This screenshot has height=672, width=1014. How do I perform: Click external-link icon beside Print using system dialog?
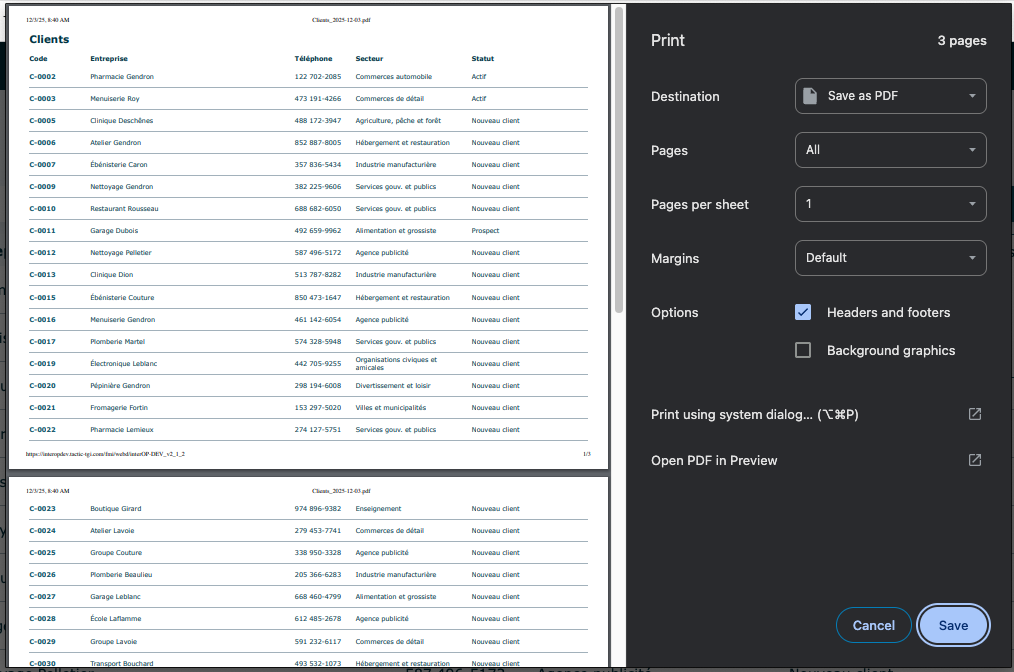(x=974, y=414)
